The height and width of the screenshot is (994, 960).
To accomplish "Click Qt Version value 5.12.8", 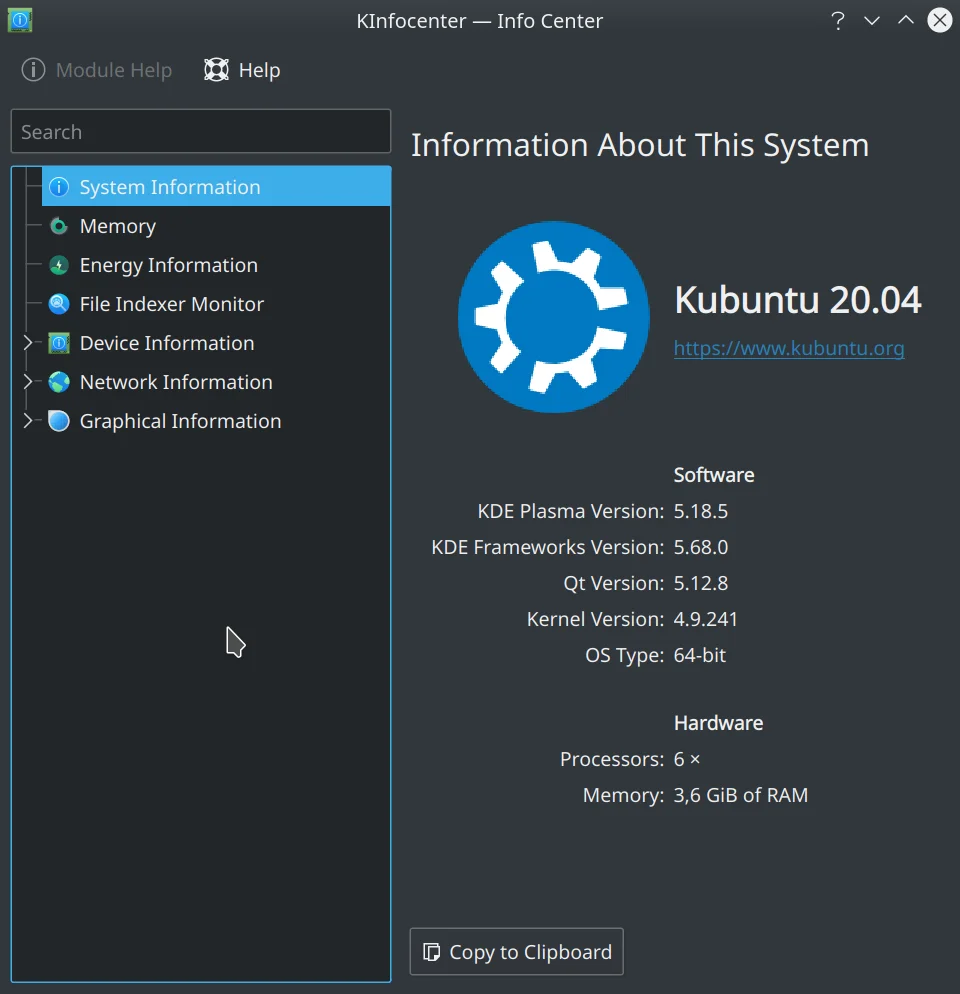I will click(x=701, y=583).
